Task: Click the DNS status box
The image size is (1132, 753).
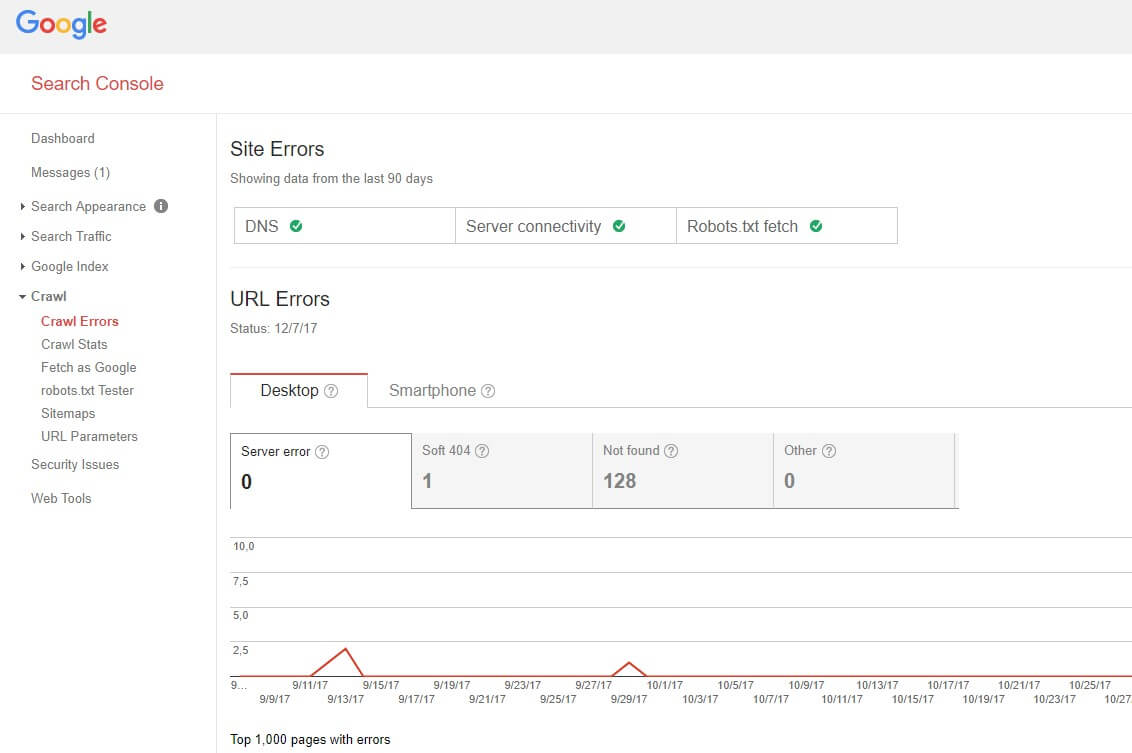Action: click(x=344, y=225)
